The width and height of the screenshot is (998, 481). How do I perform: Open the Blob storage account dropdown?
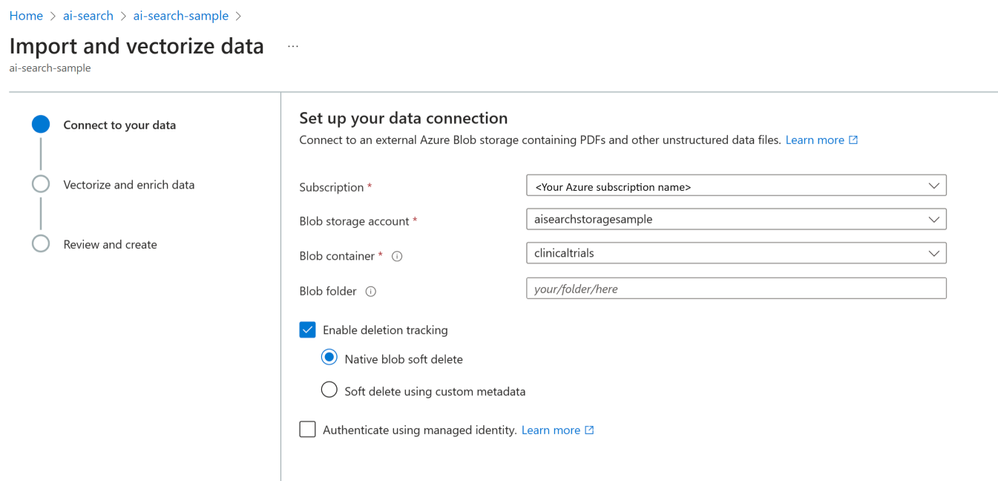[736, 220]
